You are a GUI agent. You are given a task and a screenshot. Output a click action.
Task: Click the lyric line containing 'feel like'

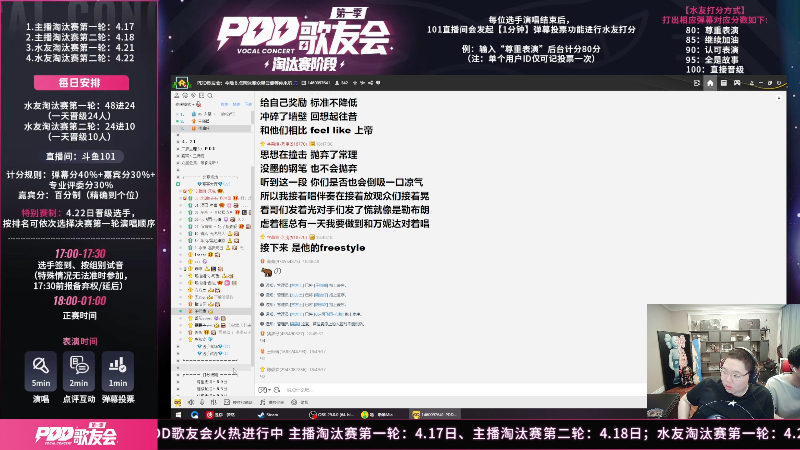pyautogui.click(x=316, y=130)
